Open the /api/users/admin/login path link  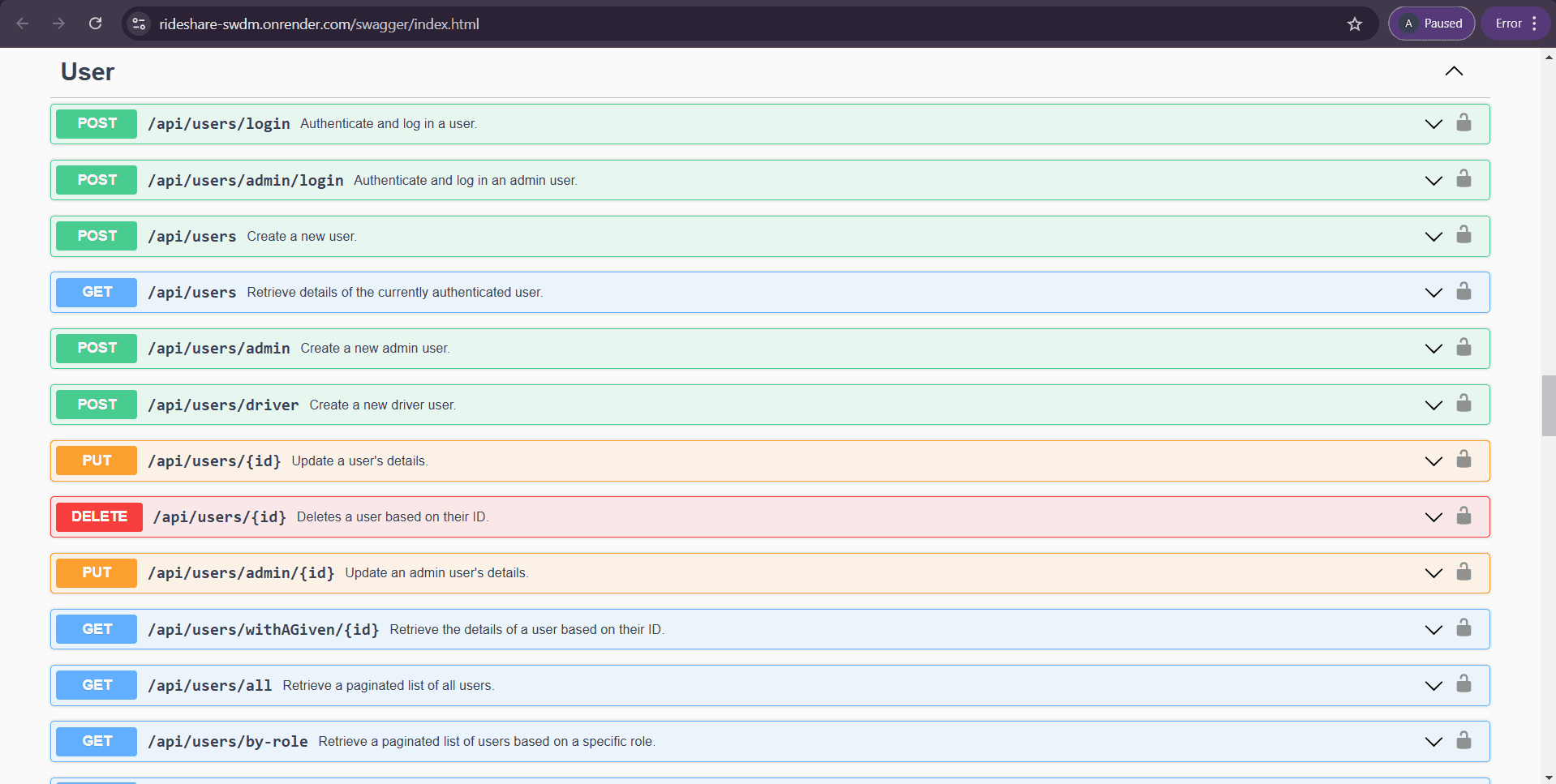246,180
